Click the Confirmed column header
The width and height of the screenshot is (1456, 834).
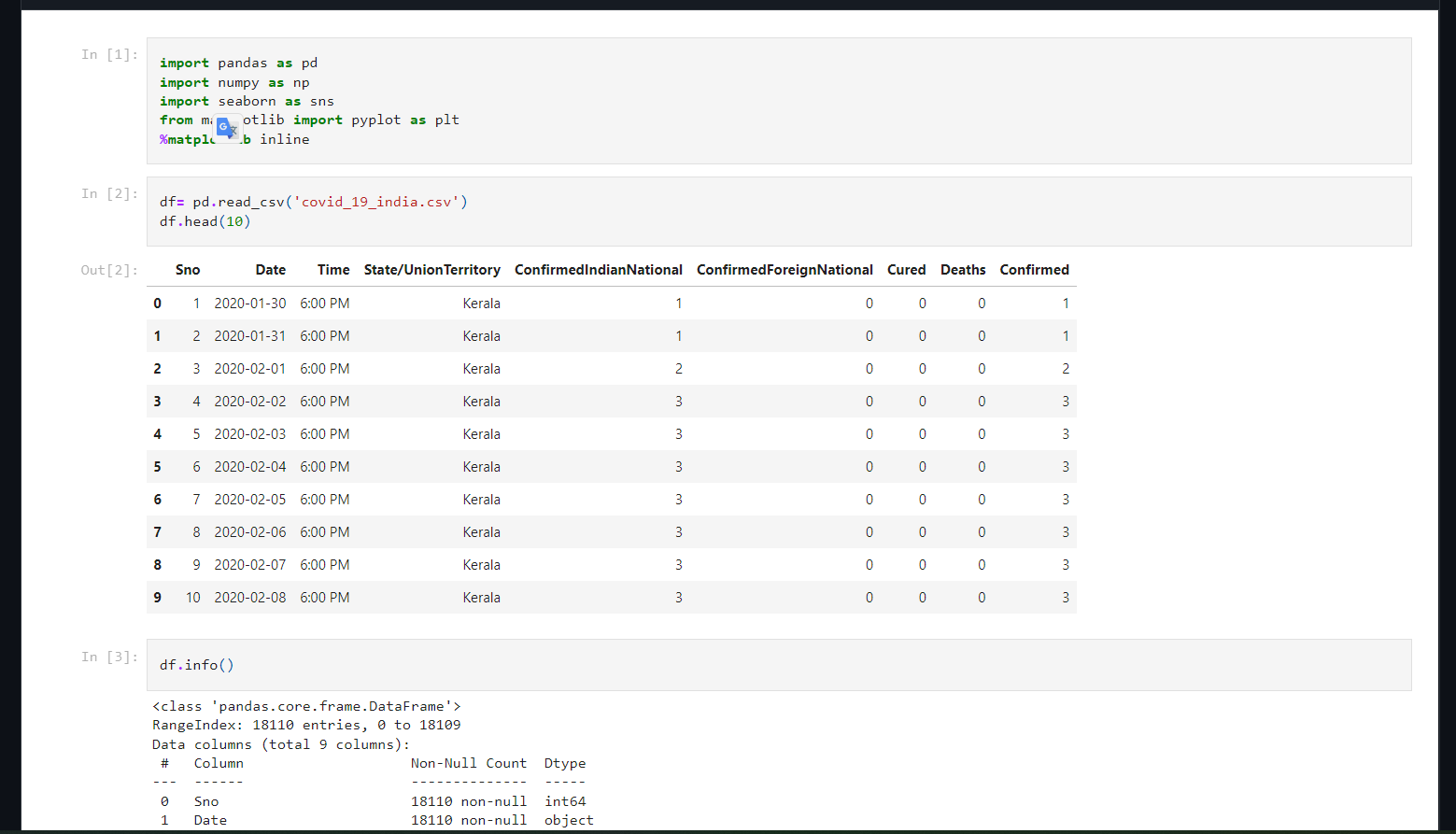coord(1034,270)
